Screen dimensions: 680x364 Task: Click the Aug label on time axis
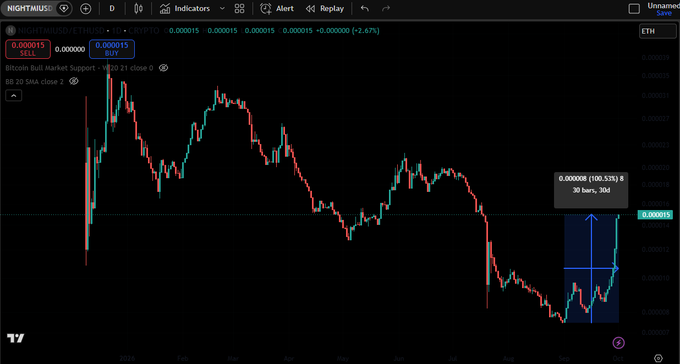coord(509,359)
